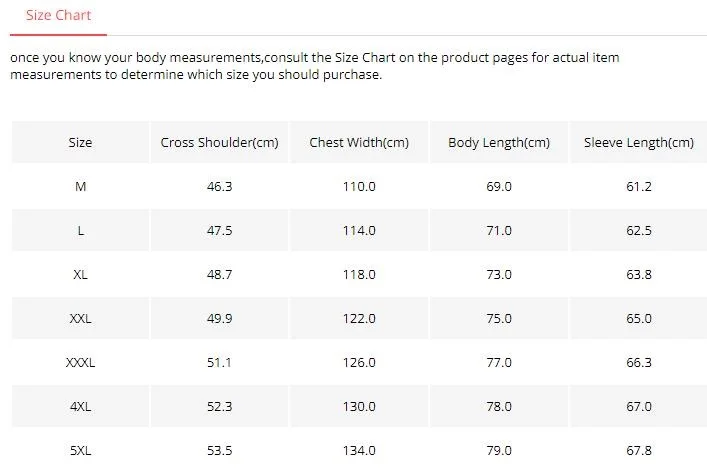This screenshot has width=707, height=476.
Task: Open the Size Chart tab
Action: (58, 16)
